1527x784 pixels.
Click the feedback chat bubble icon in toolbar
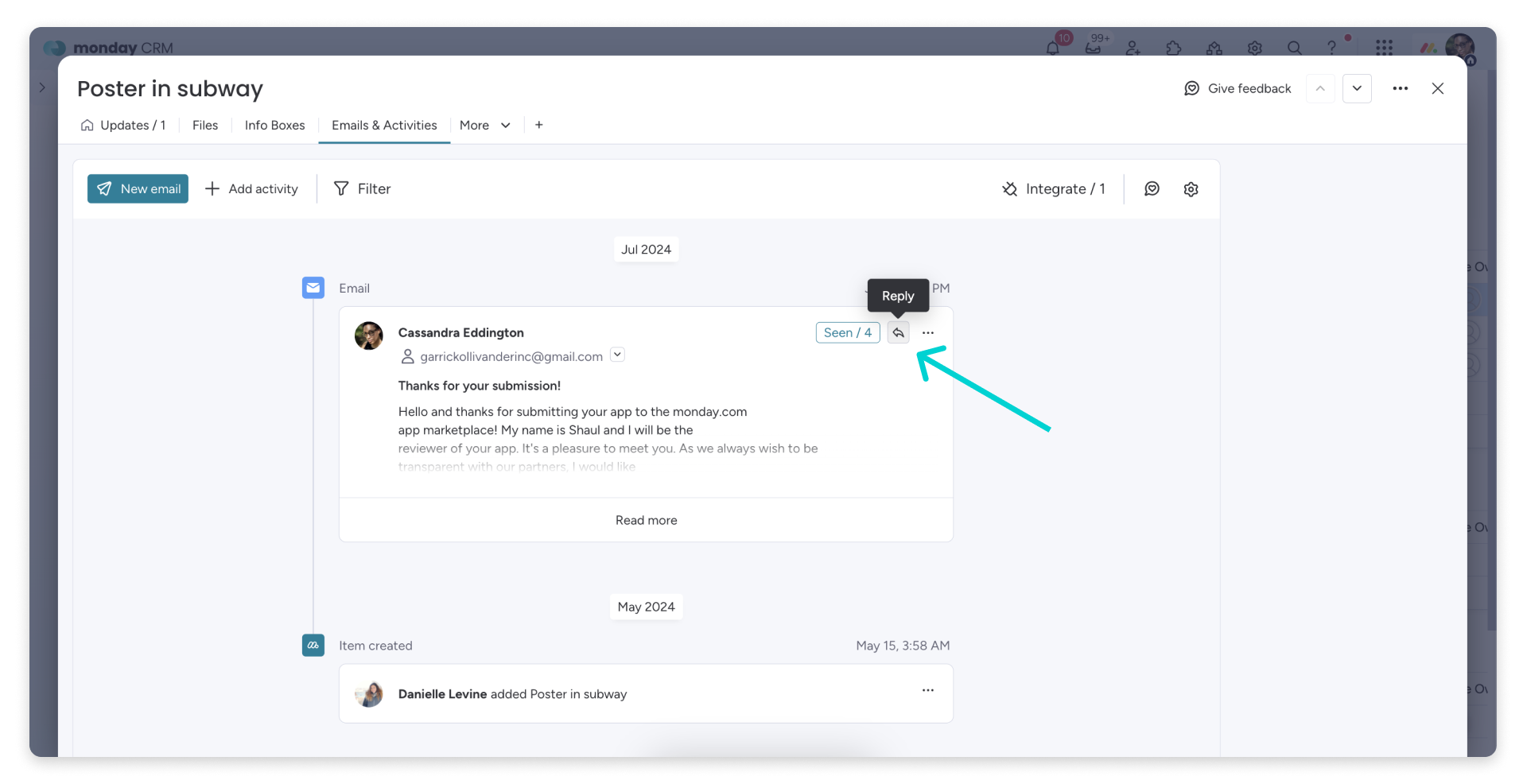pyautogui.click(x=1152, y=189)
